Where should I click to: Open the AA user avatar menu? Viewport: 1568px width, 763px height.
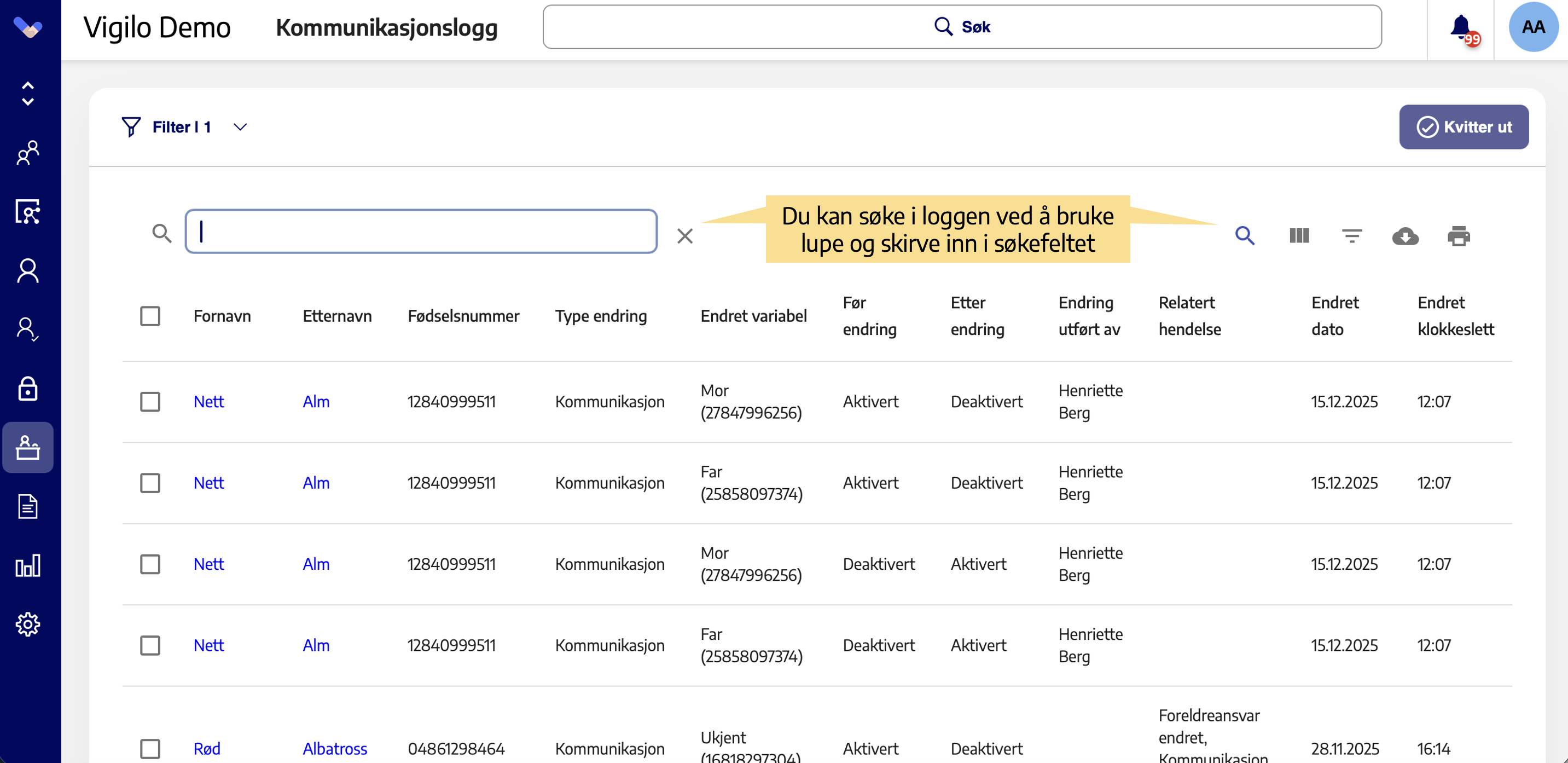coord(1534,27)
